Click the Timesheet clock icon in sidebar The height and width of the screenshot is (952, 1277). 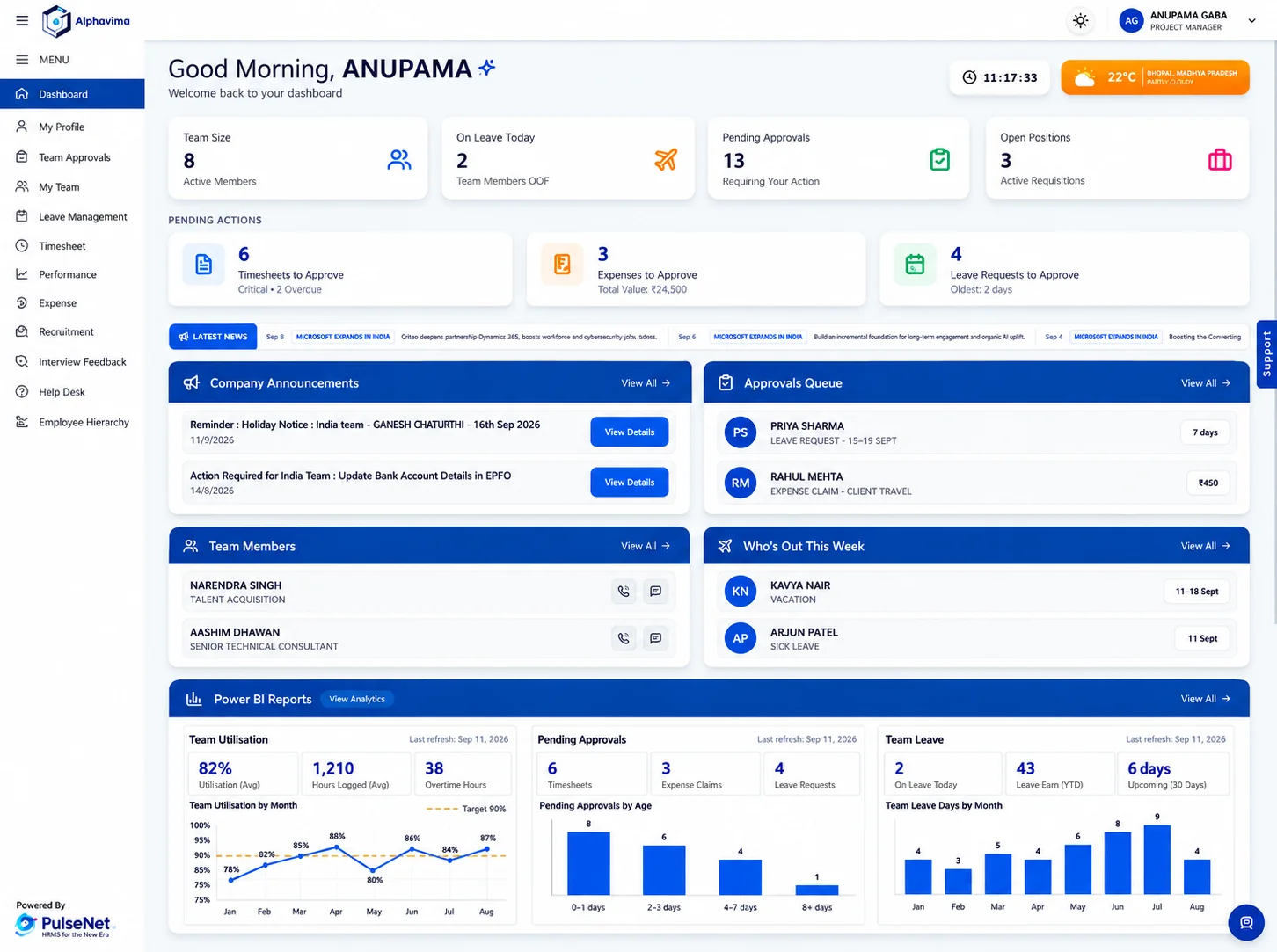[x=22, y=246]
